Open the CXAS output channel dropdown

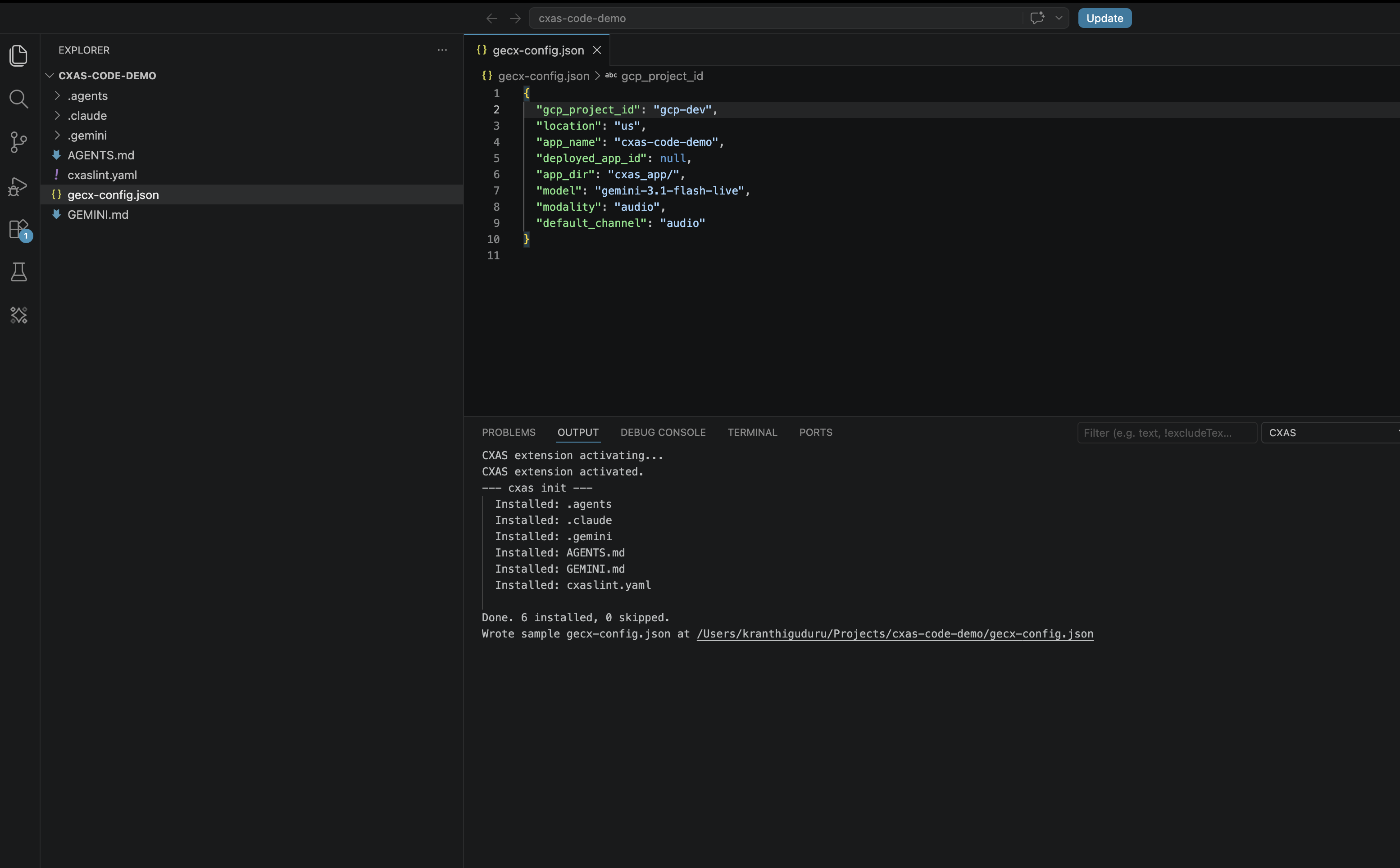pyautogui.click(x=1331, y=433)
